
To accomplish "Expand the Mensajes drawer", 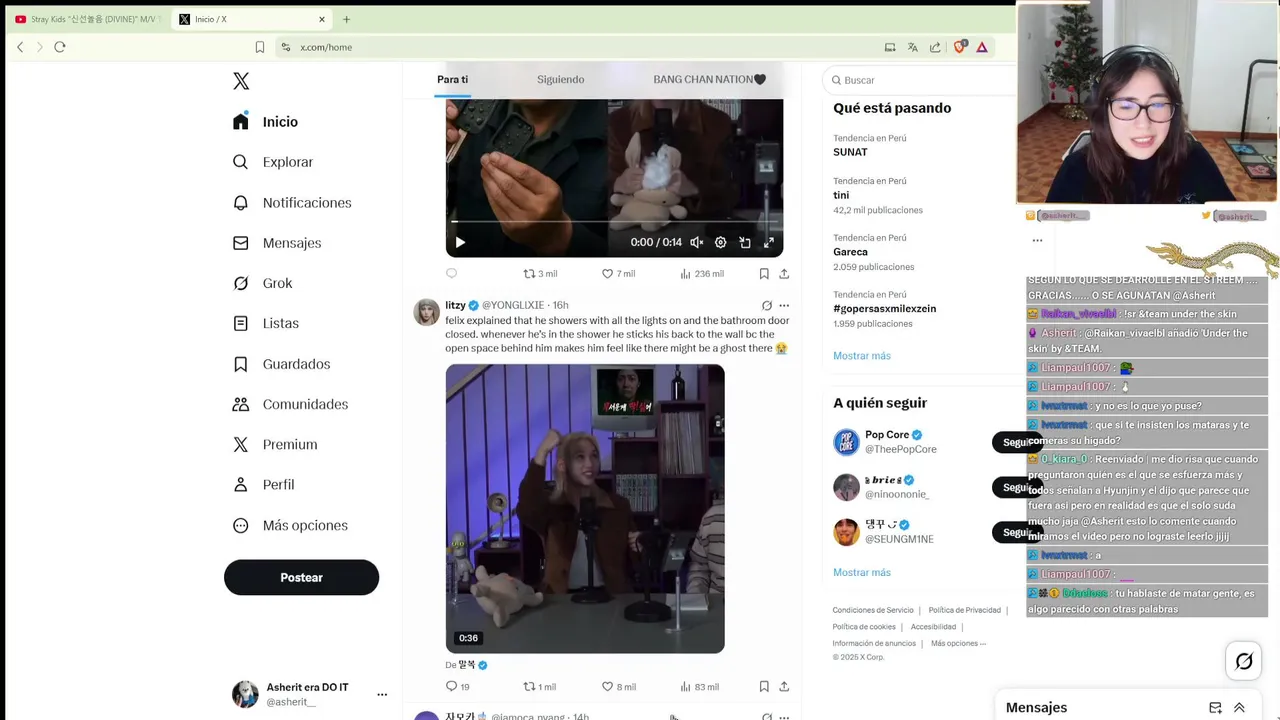I will [1239, 707].
